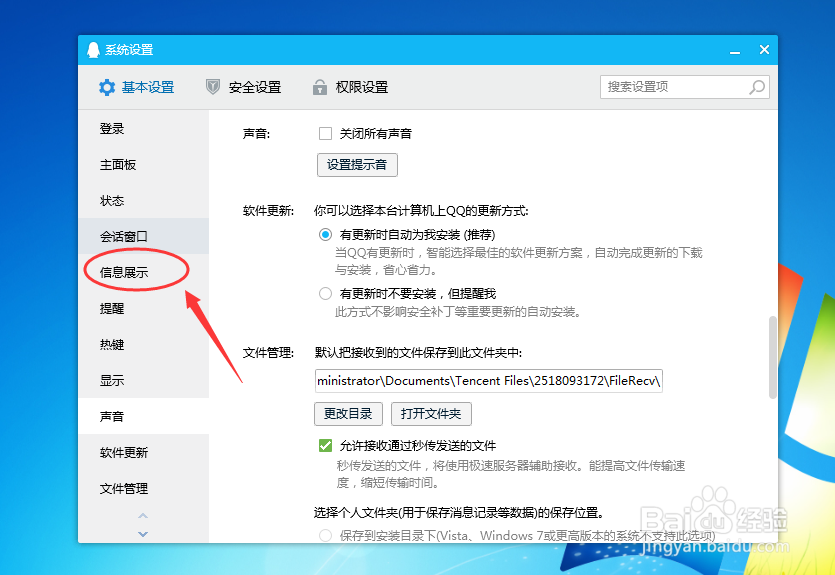The image size is (835, 575).
Task: Click the shield icon beside 安全设置
Action: tap(213, 87)
